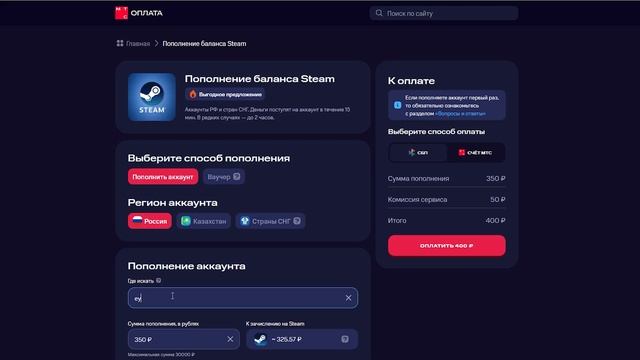Viewport: 640px width, 360px height.
Task: Click the Комиссия сервиса 50 ₽ value
Action: tap(498, 200)
